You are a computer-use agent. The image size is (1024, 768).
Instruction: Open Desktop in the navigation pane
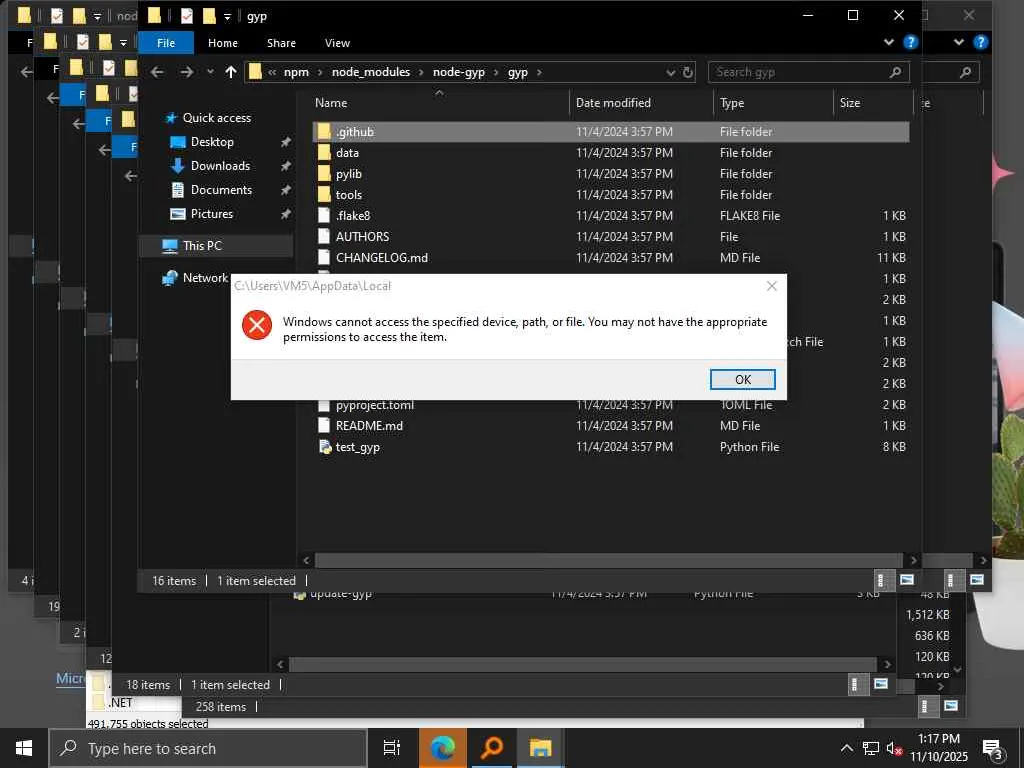(x=212, y=142)
